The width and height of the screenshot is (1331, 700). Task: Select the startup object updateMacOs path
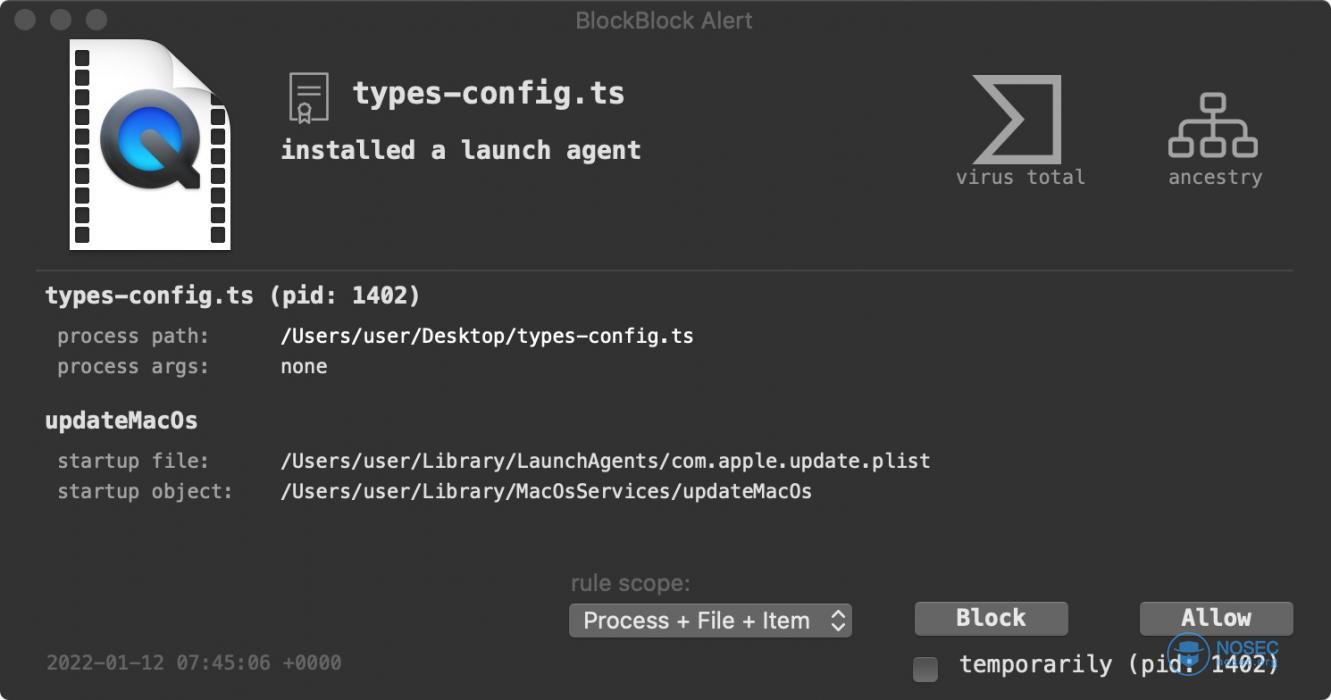pyautogui.click(x=546, y=491)
